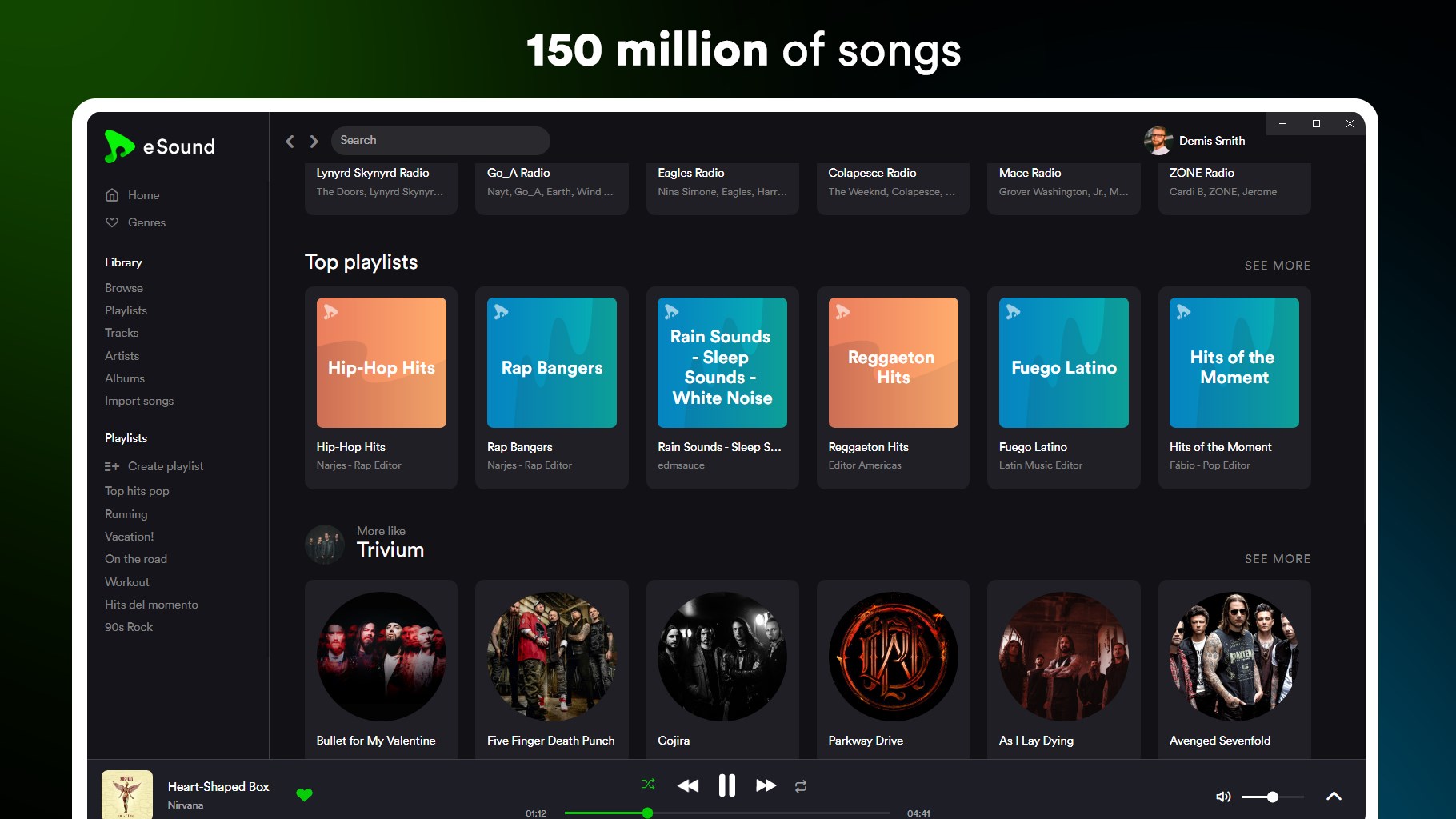This screenshot has width=1456, height=819.
Task: Click the volume speaker icon
Action: (1222, 797)
